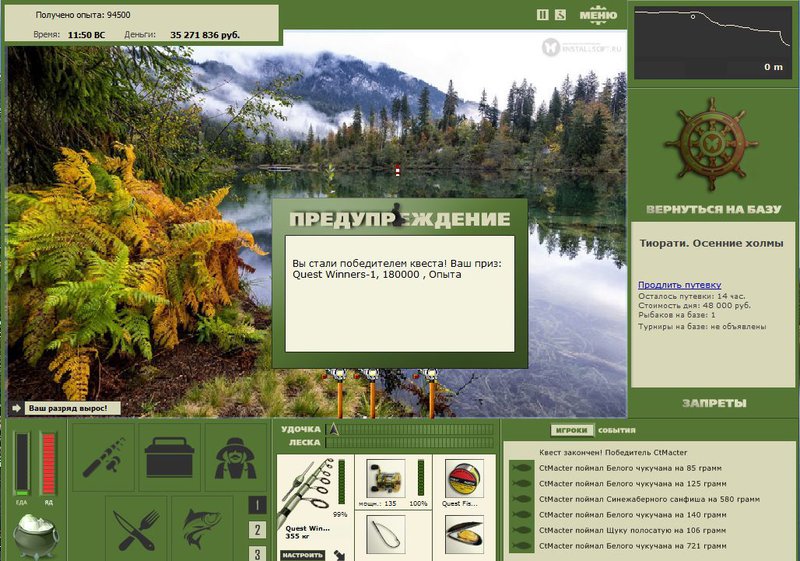Select the Quest Fis... line spool
The image size is (800, 561).
[464, 478]
